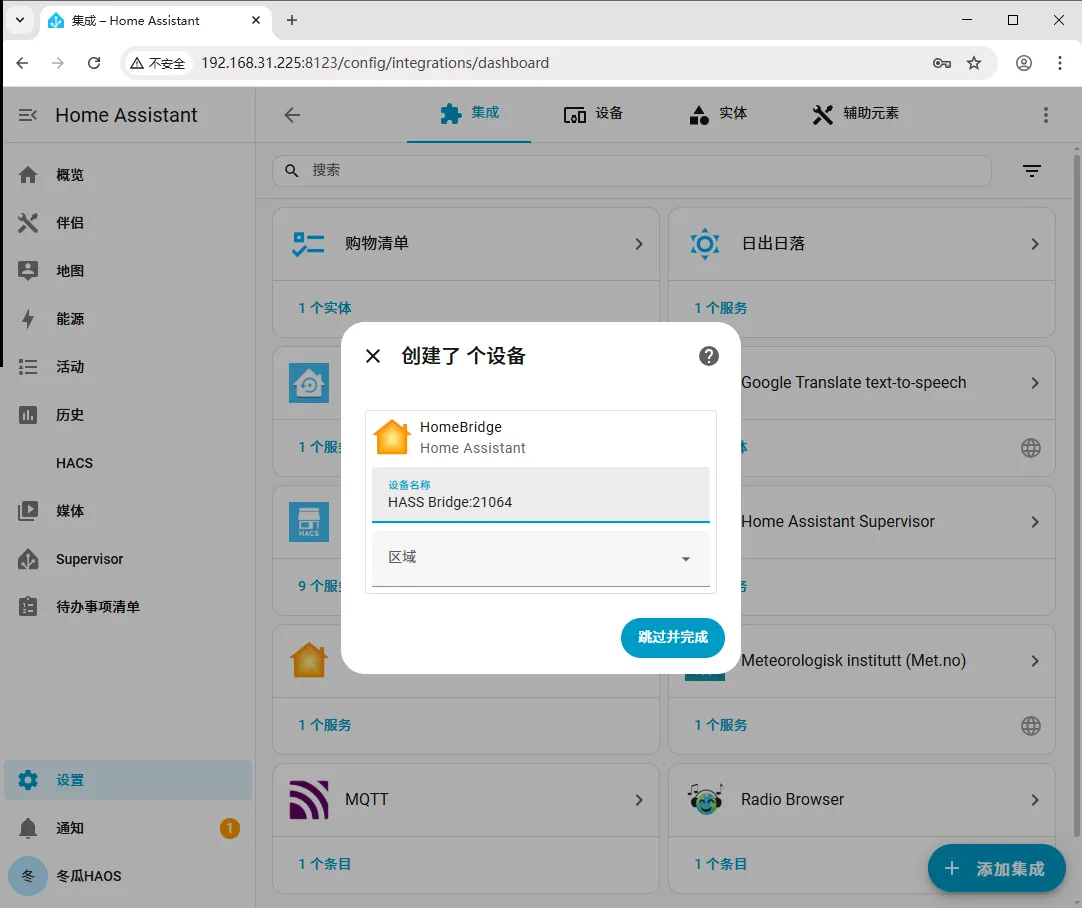Close the device created dialog
1082x908 pixels.
(373, 356)
